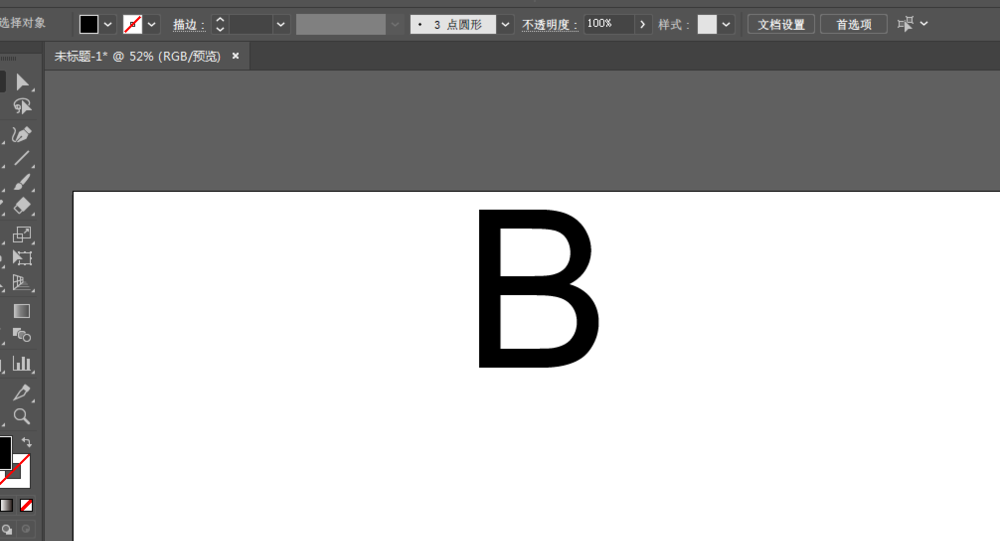Apply gradient mode button below color boxes
The image size is (1000, 541).
pyautogui.click(x=6, y=505)
